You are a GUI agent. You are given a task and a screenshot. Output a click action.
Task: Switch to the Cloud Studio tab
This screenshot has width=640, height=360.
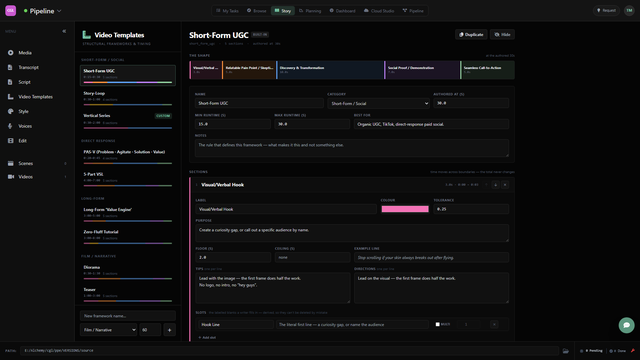[x=379, y=11]
